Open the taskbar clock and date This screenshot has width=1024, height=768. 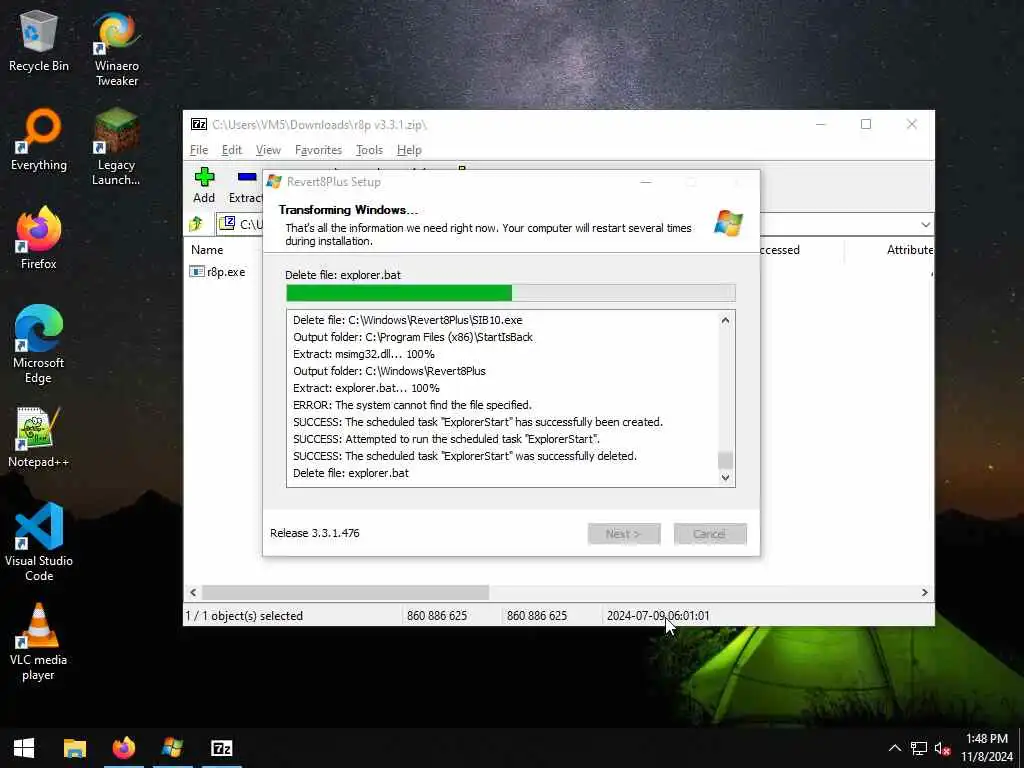click(987, 748)
